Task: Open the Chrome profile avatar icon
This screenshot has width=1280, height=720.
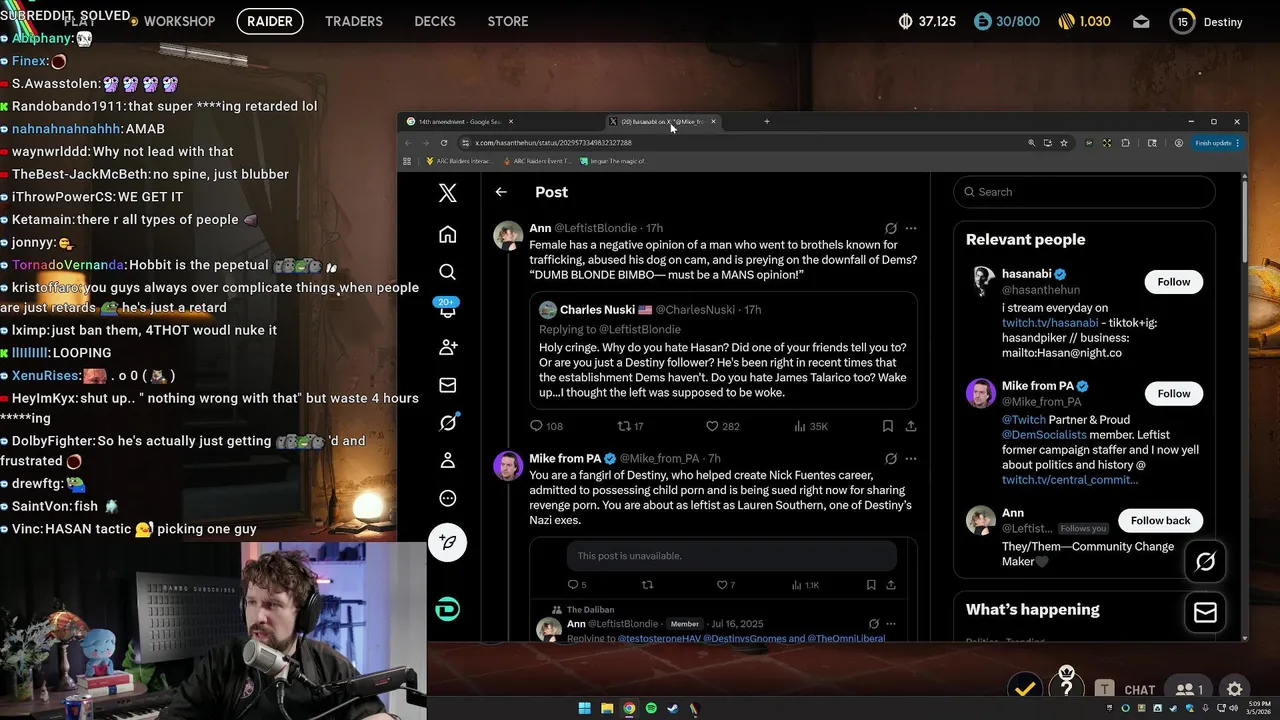Action: pyautogui.click(x=1179, y=143)
